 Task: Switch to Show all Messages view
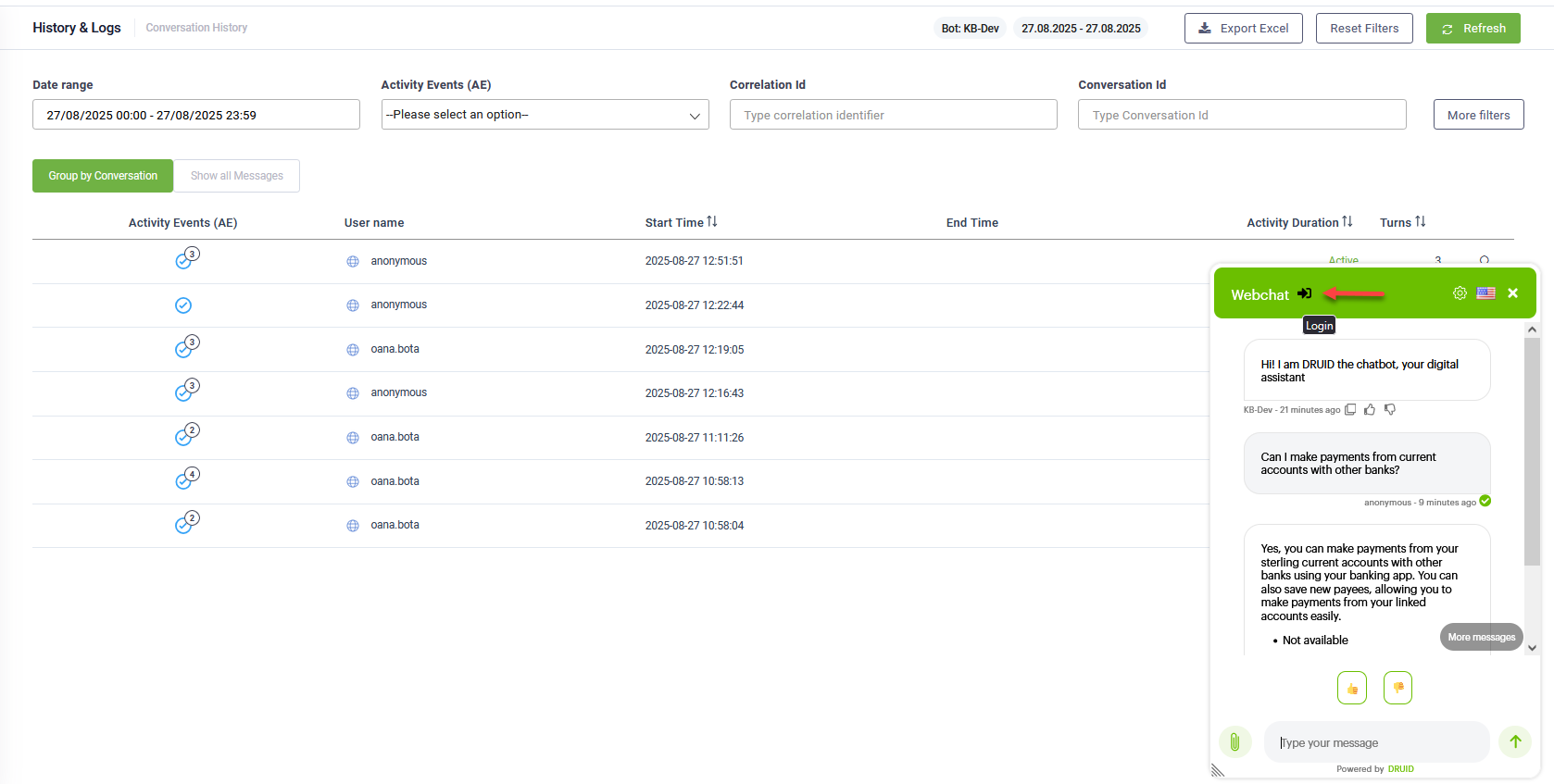[x=237, y=176]
